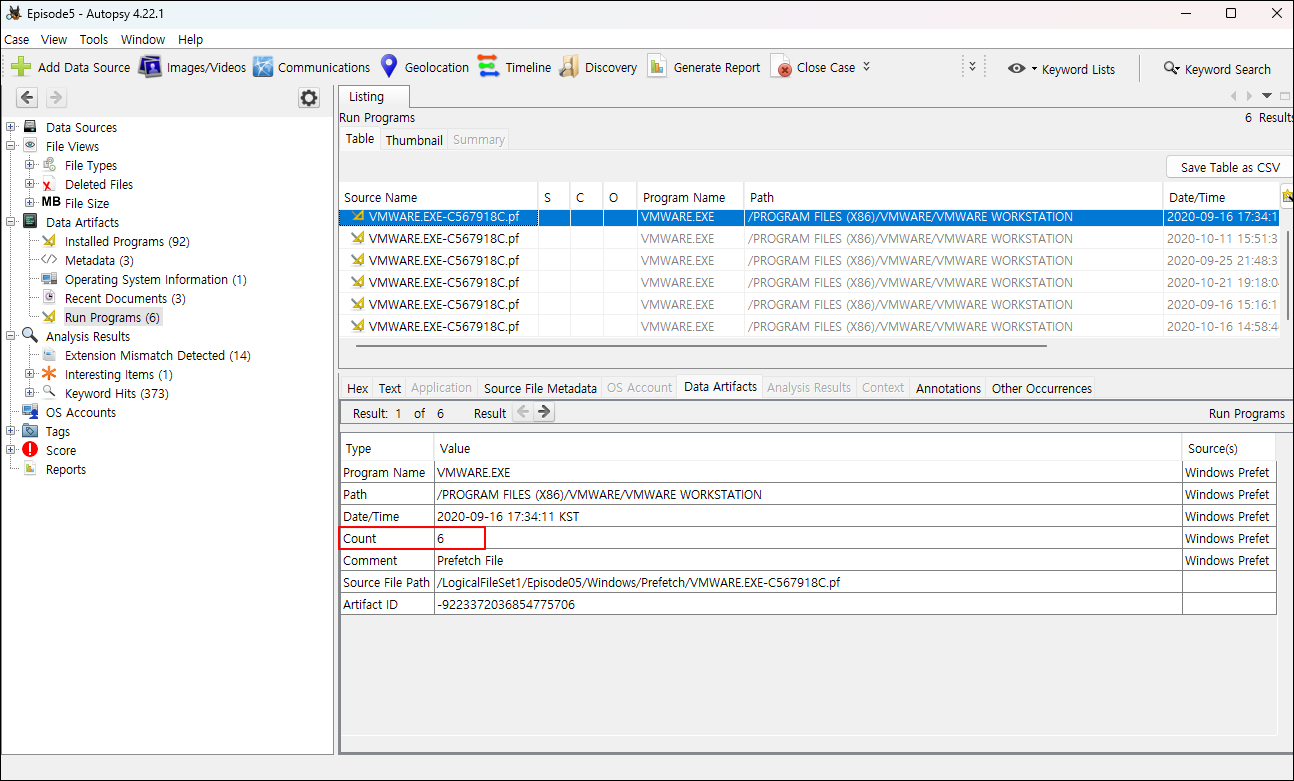Open the tree display settings gear
The image size is (1294, 781).
click(x=309, y=97)
